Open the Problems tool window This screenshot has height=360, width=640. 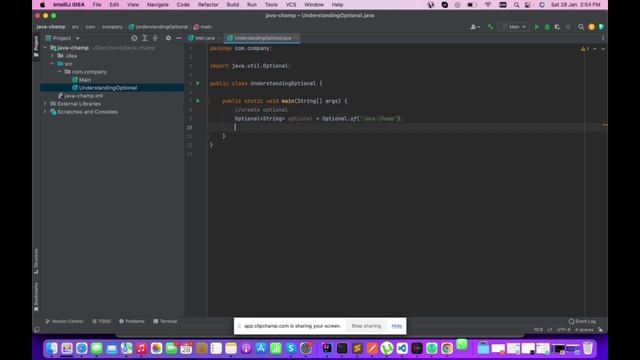[132, 321]
